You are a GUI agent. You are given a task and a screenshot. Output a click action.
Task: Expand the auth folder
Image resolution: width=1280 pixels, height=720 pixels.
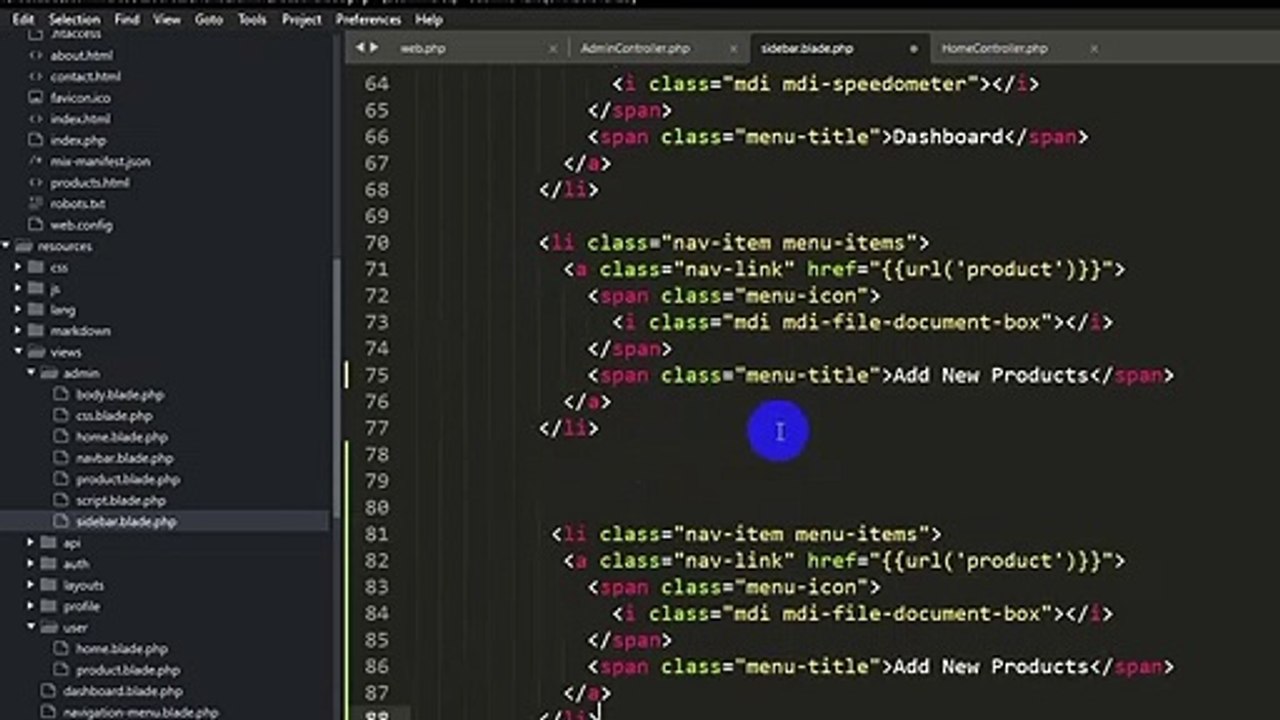pos(31,564)
